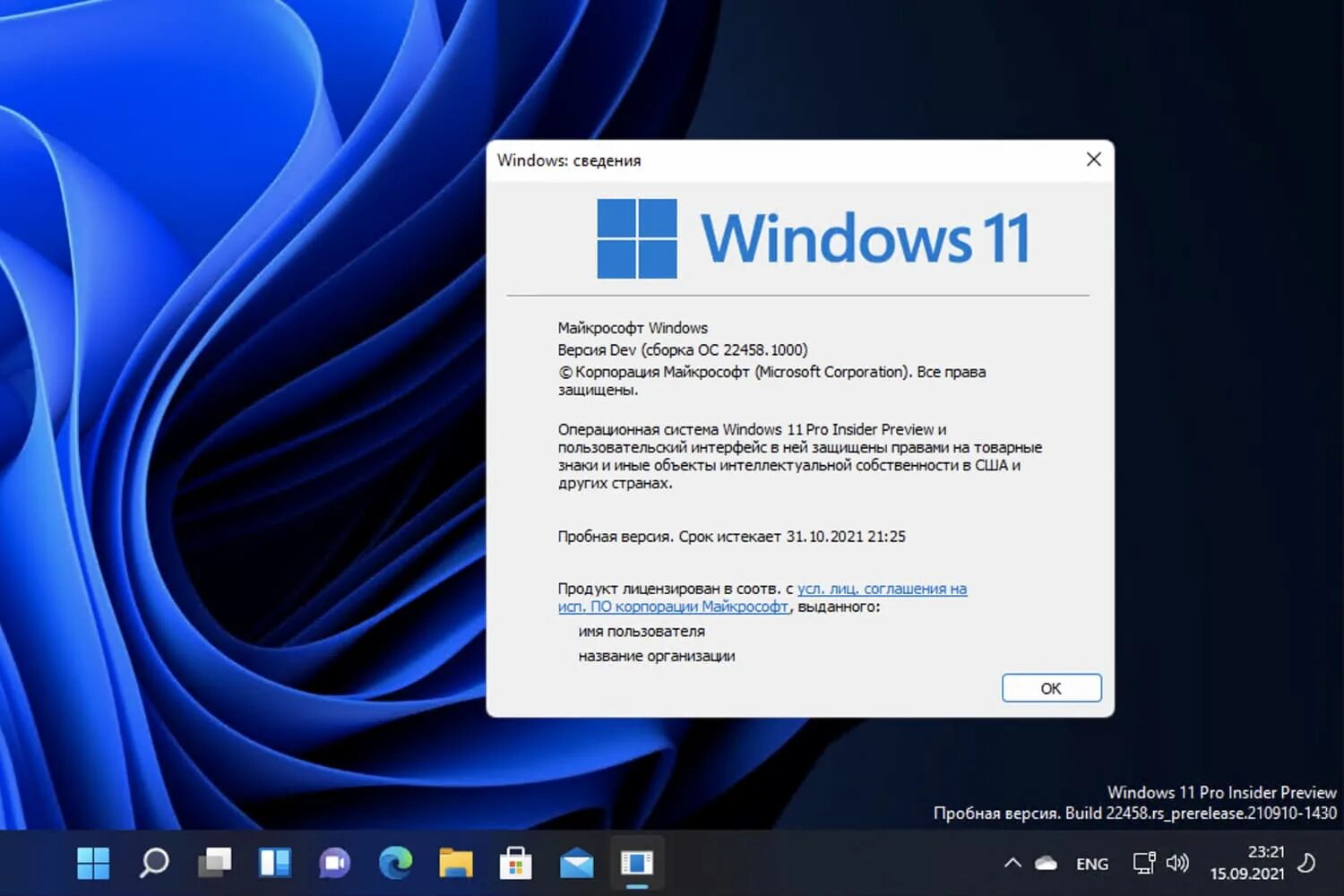Click the Windows 11 logo in the dialog
This screenshot has height=896, width=1344.
814,238
